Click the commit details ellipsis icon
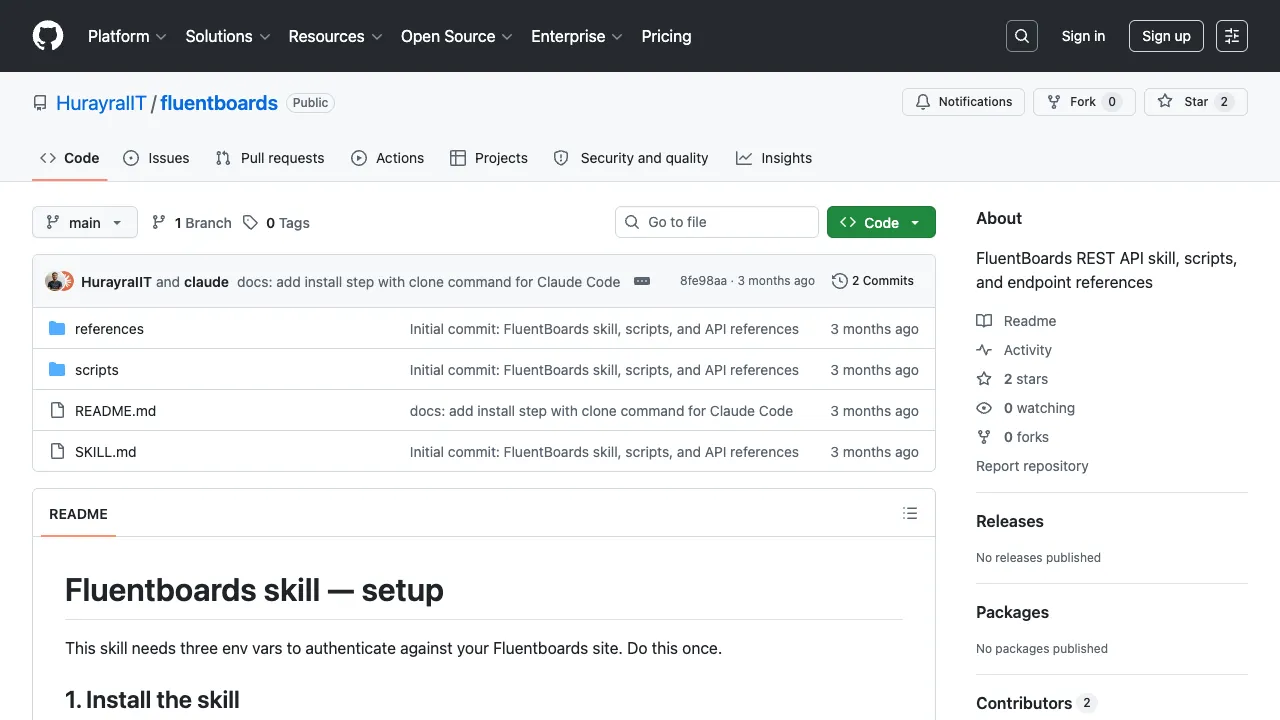This screenshot has width=1280, height=720. (642, 281)
